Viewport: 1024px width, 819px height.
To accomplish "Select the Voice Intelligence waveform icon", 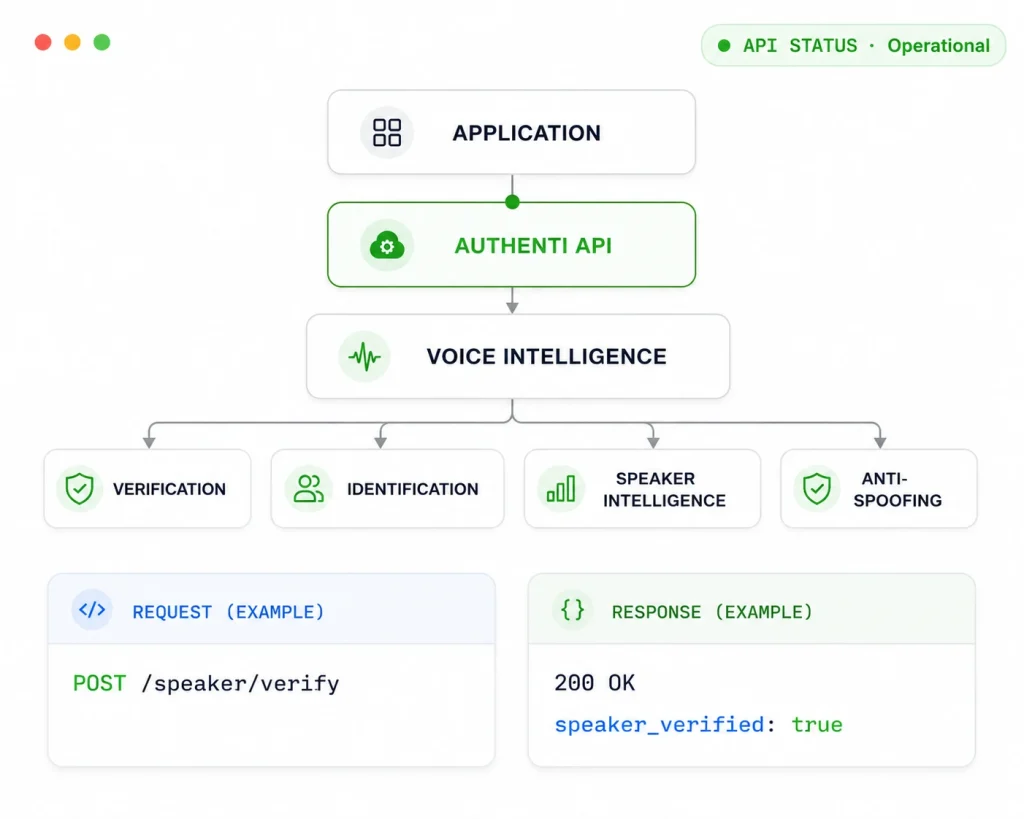I will [x=364, y=357].
